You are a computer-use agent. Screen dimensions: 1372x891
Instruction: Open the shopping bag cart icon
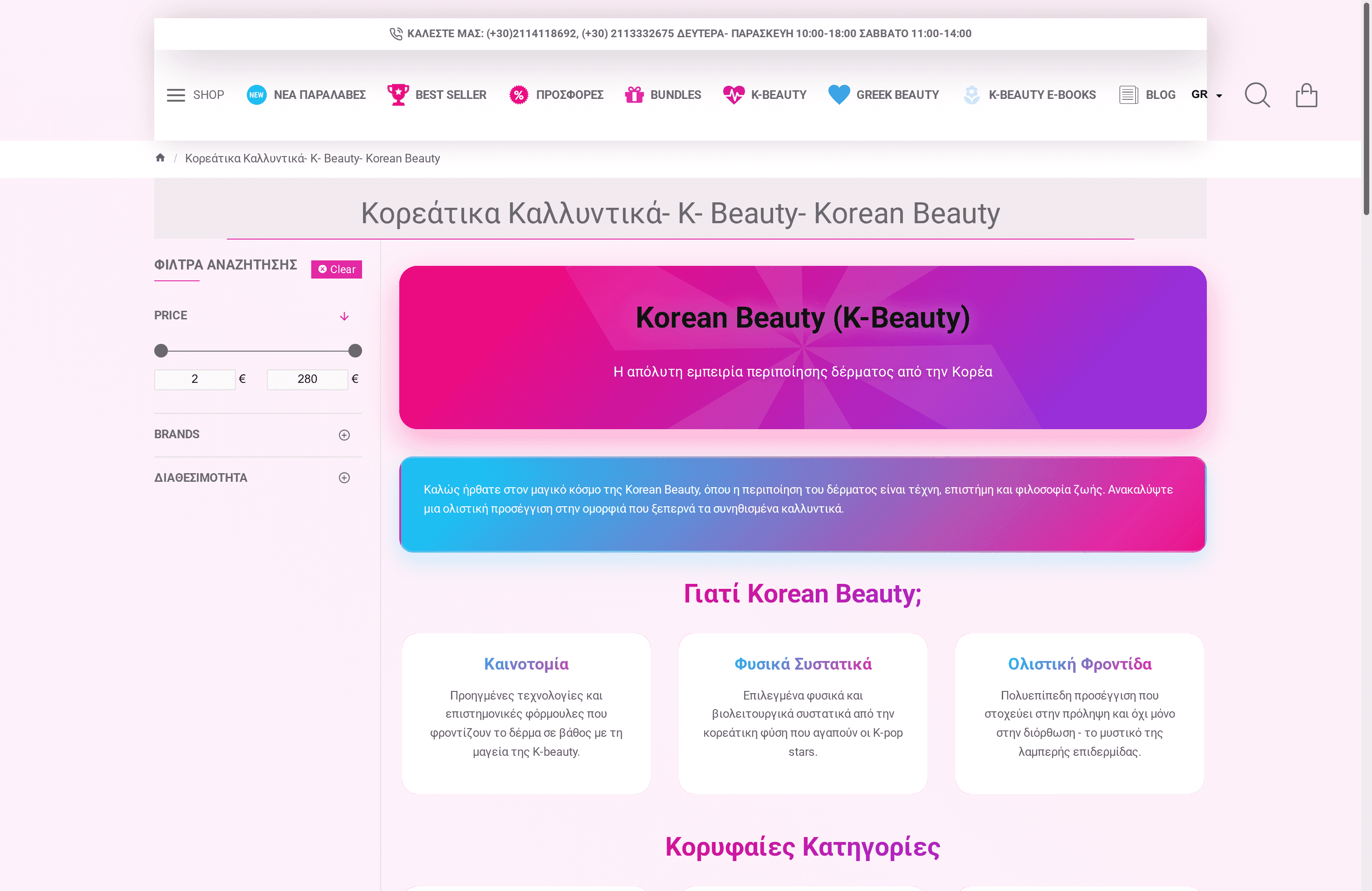click(1306, 95)
